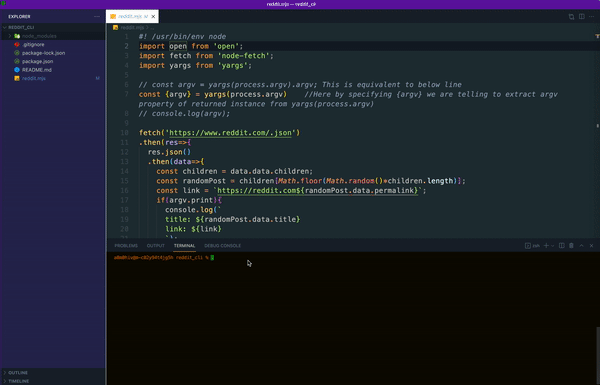Click 'const children' on line 14

(x=187, y=171)
